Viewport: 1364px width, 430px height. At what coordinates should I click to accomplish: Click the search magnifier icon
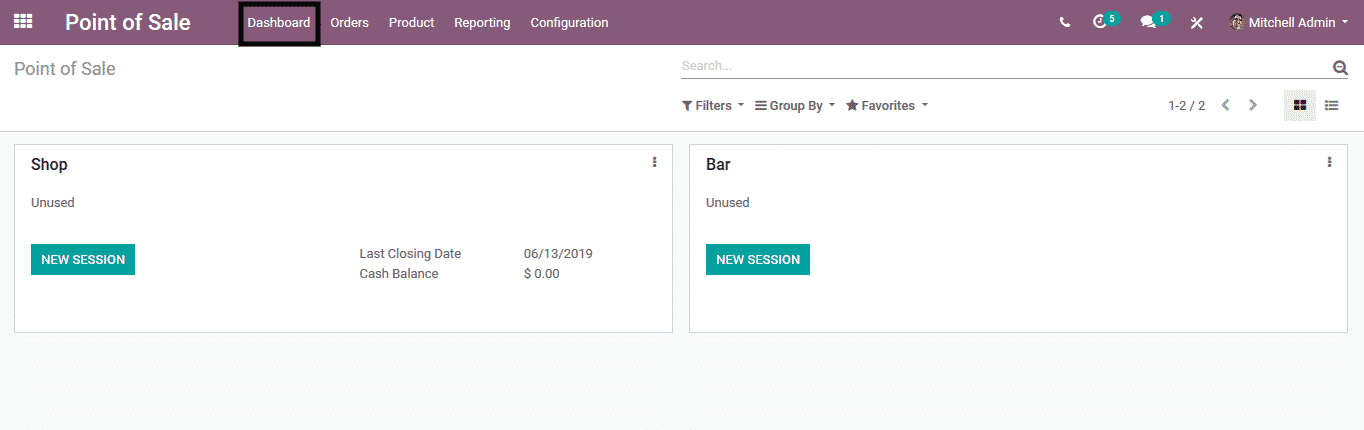pyautogui.click(x=1340, y=67)
